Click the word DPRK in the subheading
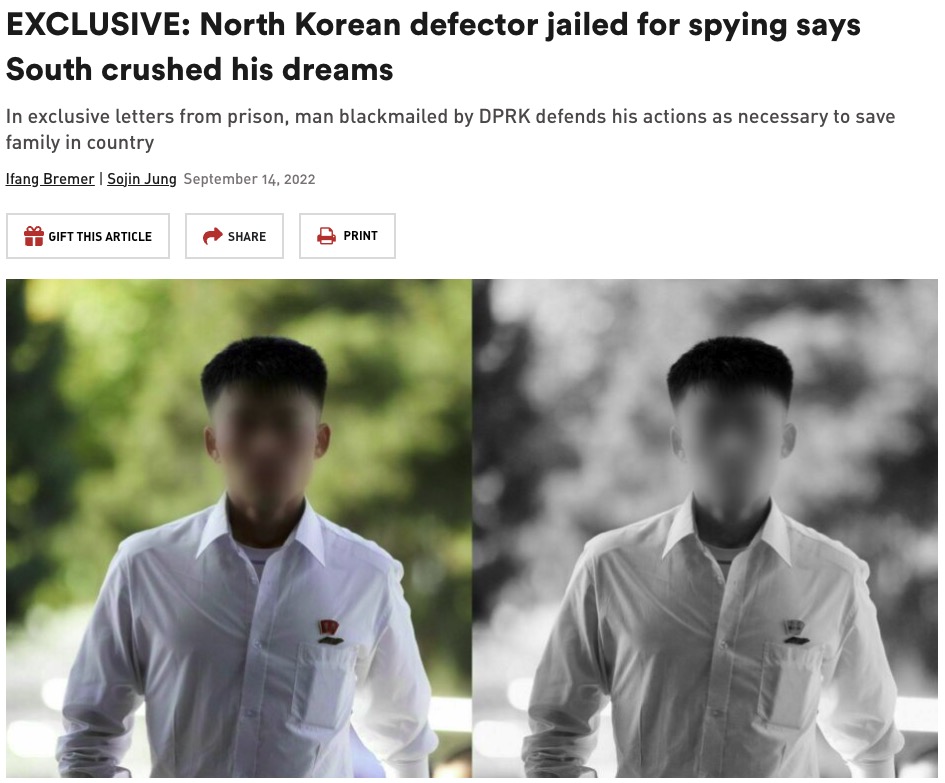Image resolution: width=945 pixels, height=783 pixels. tap(504, 116)
